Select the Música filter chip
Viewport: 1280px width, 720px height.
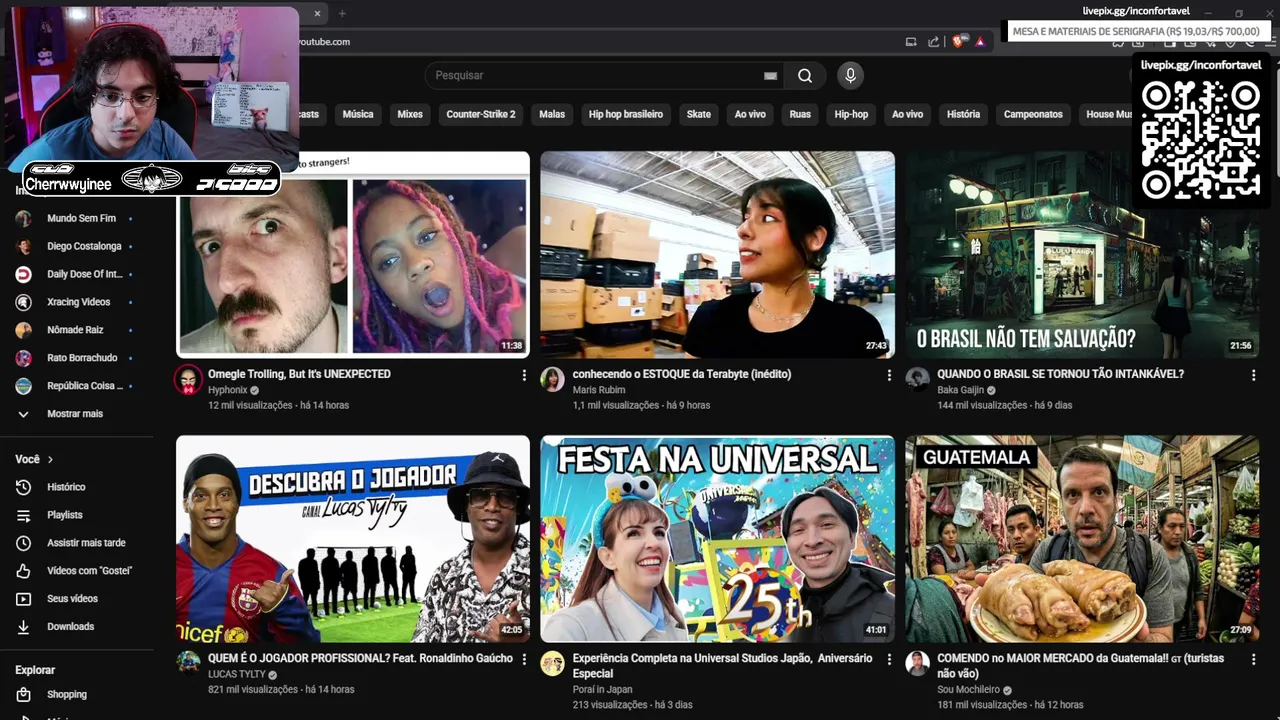pos(358,114)
